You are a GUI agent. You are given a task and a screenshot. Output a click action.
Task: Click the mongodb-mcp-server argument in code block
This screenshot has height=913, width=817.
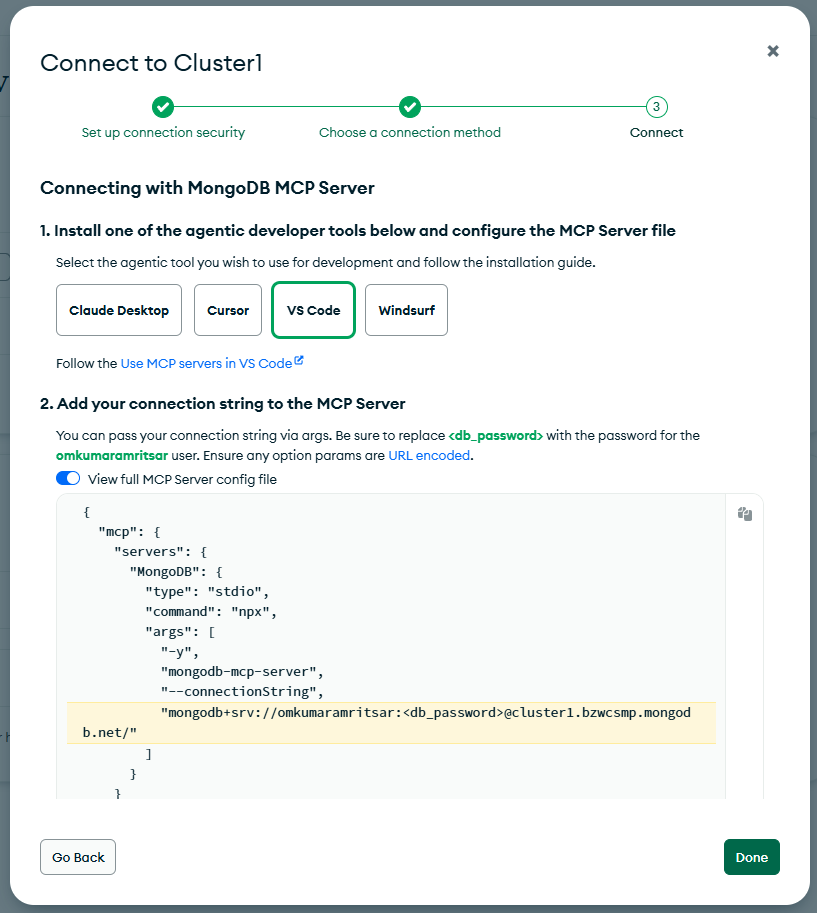(242, 670)
